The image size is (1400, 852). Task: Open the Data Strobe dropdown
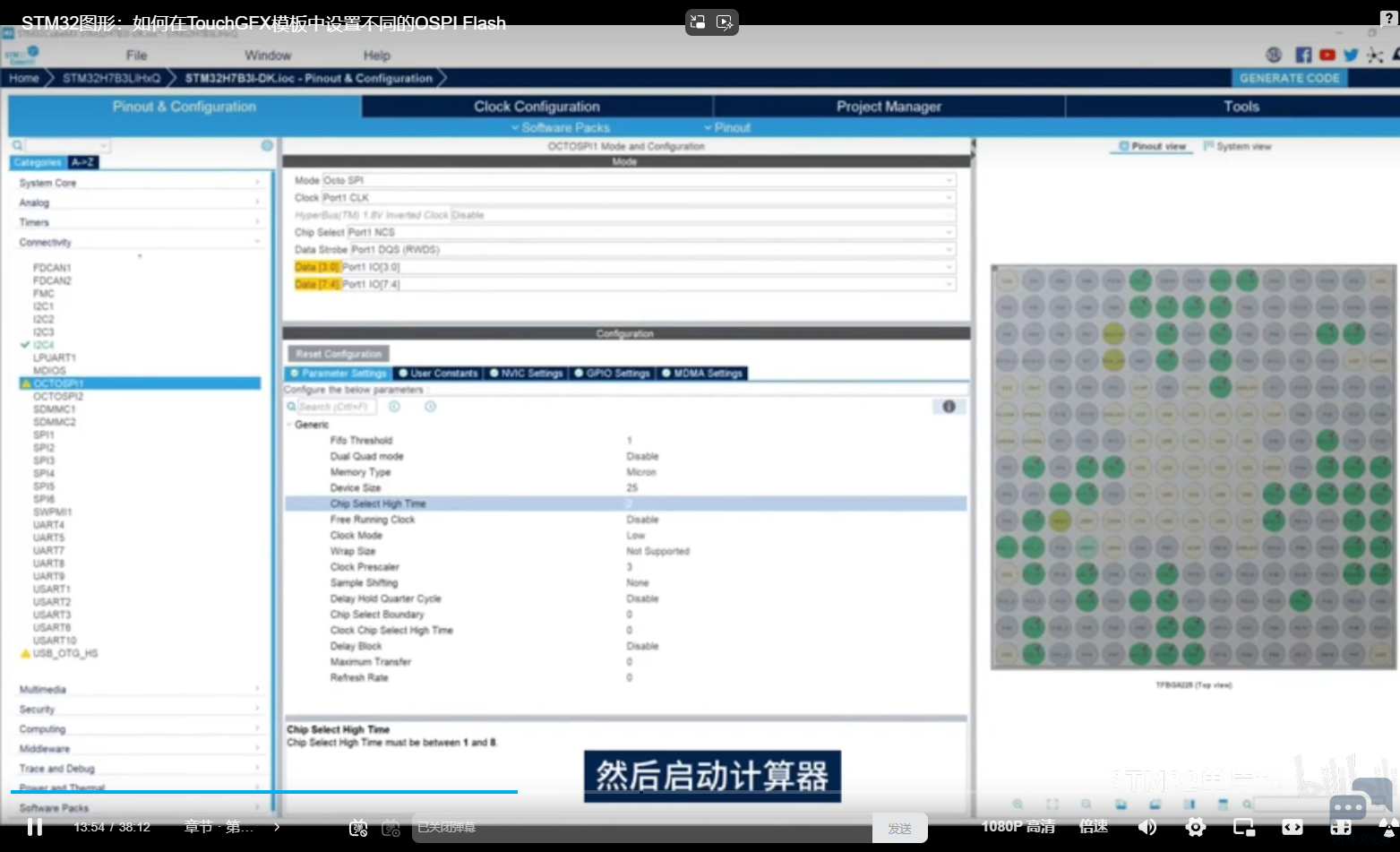pos(652,249)
